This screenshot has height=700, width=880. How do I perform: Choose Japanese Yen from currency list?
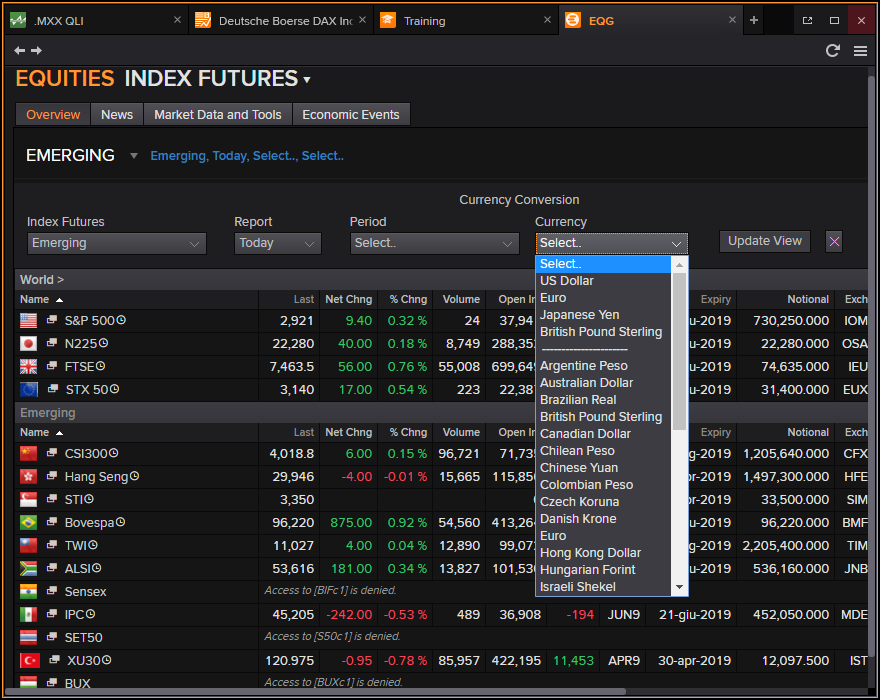tap(603, 315)
